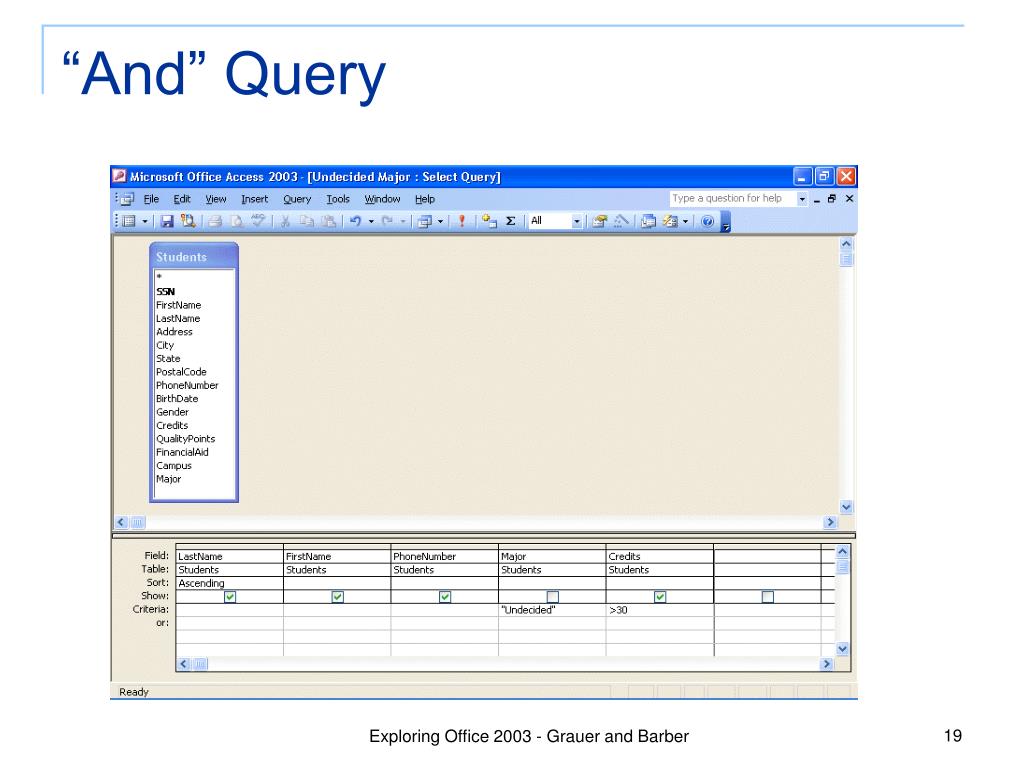
Task: Click the design grid's vertical scrollbar down arrow
Action: coord(842,648)
